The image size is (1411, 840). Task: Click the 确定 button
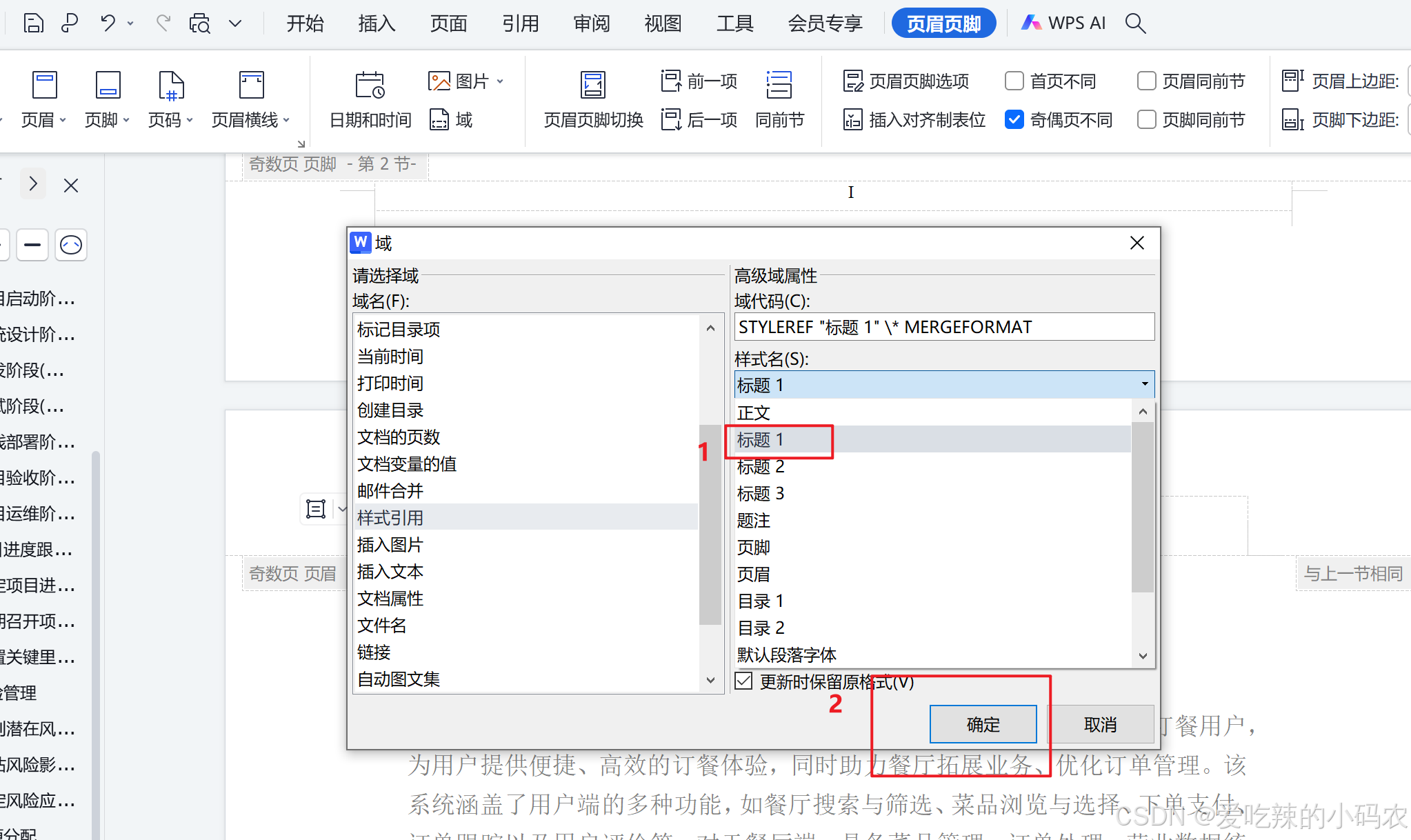983,724
